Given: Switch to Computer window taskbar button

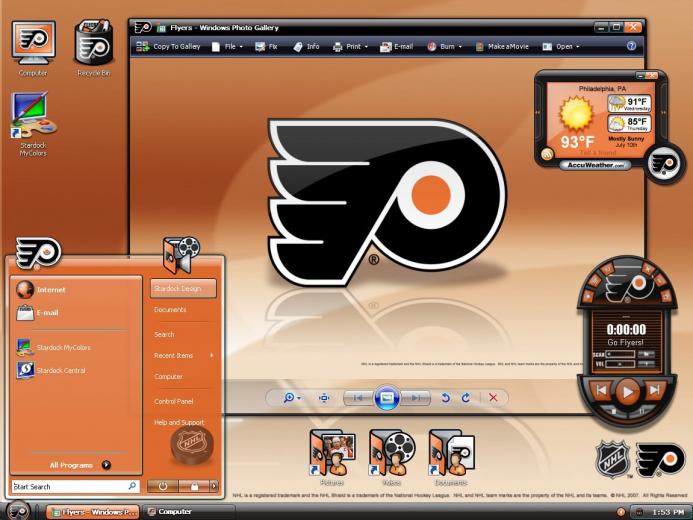Looking at the screenshot, I should click(188, 512).
